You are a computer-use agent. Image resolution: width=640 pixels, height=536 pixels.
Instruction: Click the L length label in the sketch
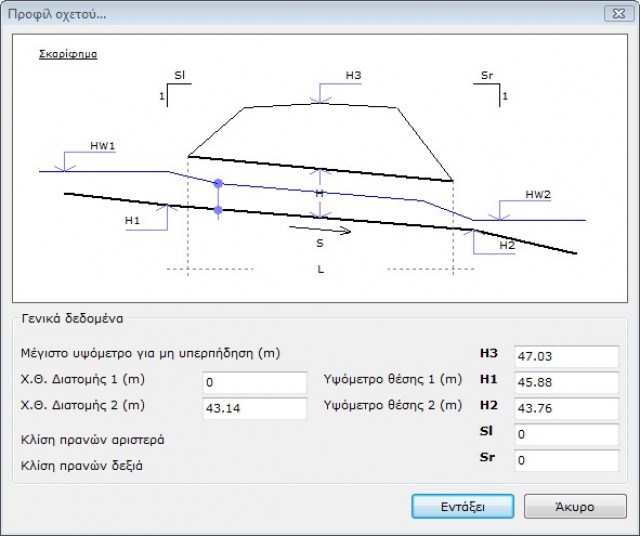click(320, 269)
